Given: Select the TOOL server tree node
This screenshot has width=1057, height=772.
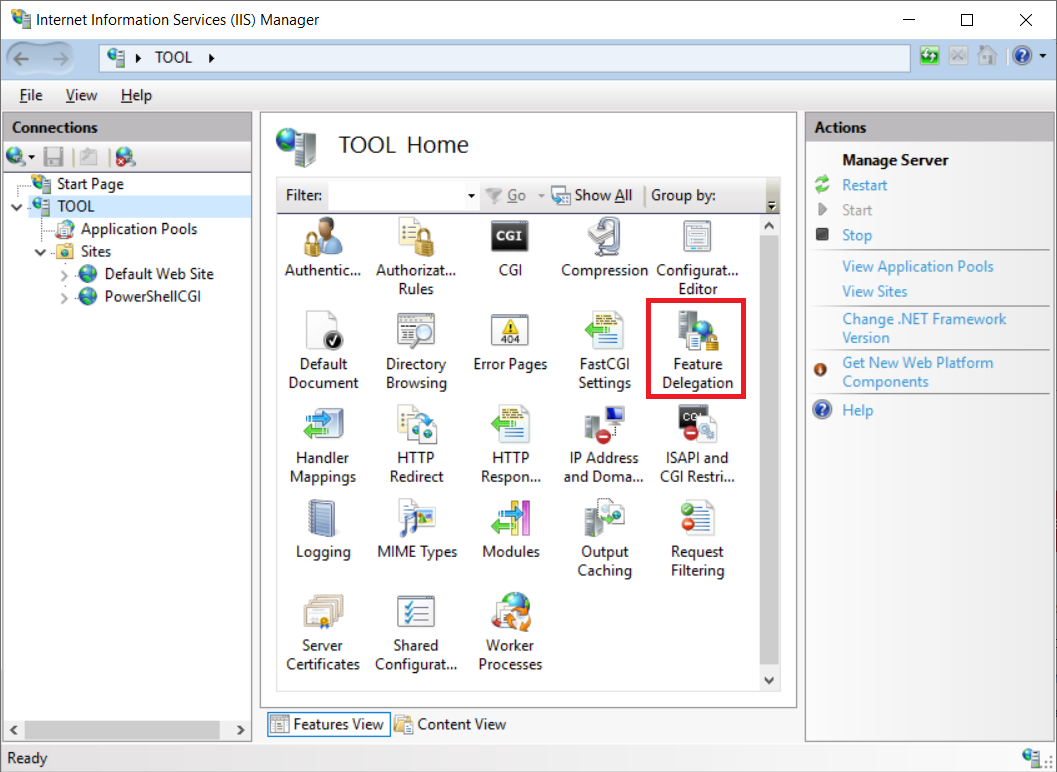Looking at the screenshot, I should (x=76, y=206).
